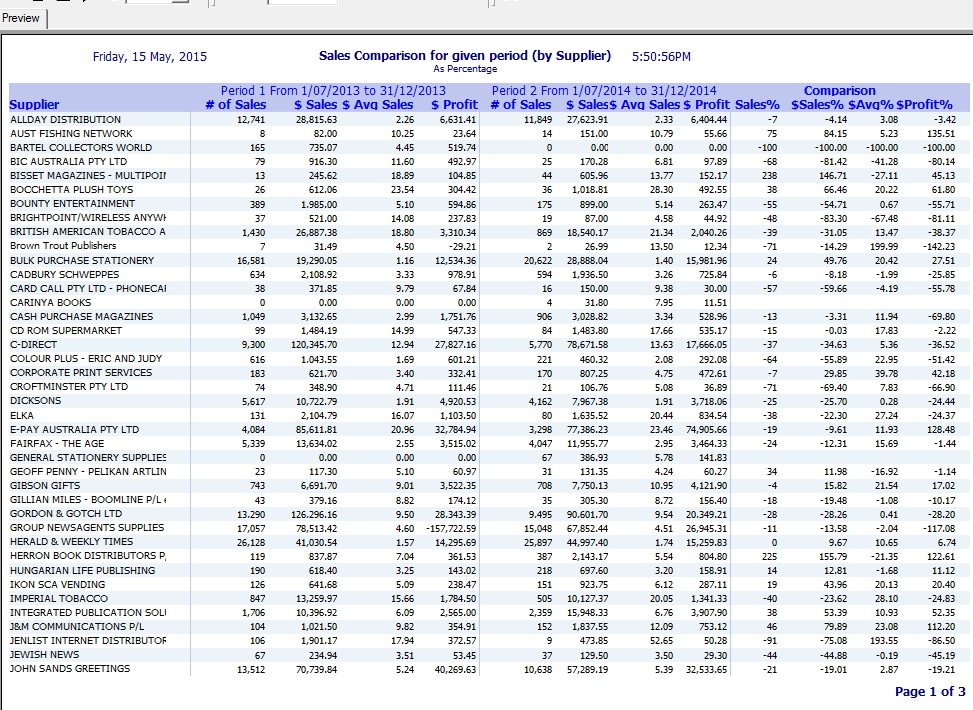973x710 pixels.
Task: Select the JOHN SANDS GREETINGS supplier name
Action: (x=70, y=668)
